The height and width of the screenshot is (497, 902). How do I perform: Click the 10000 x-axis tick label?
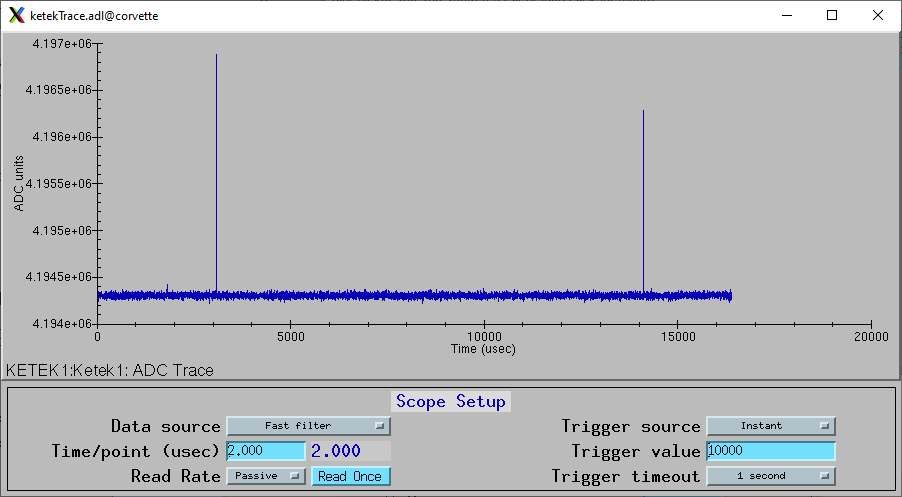click(484, 337)
